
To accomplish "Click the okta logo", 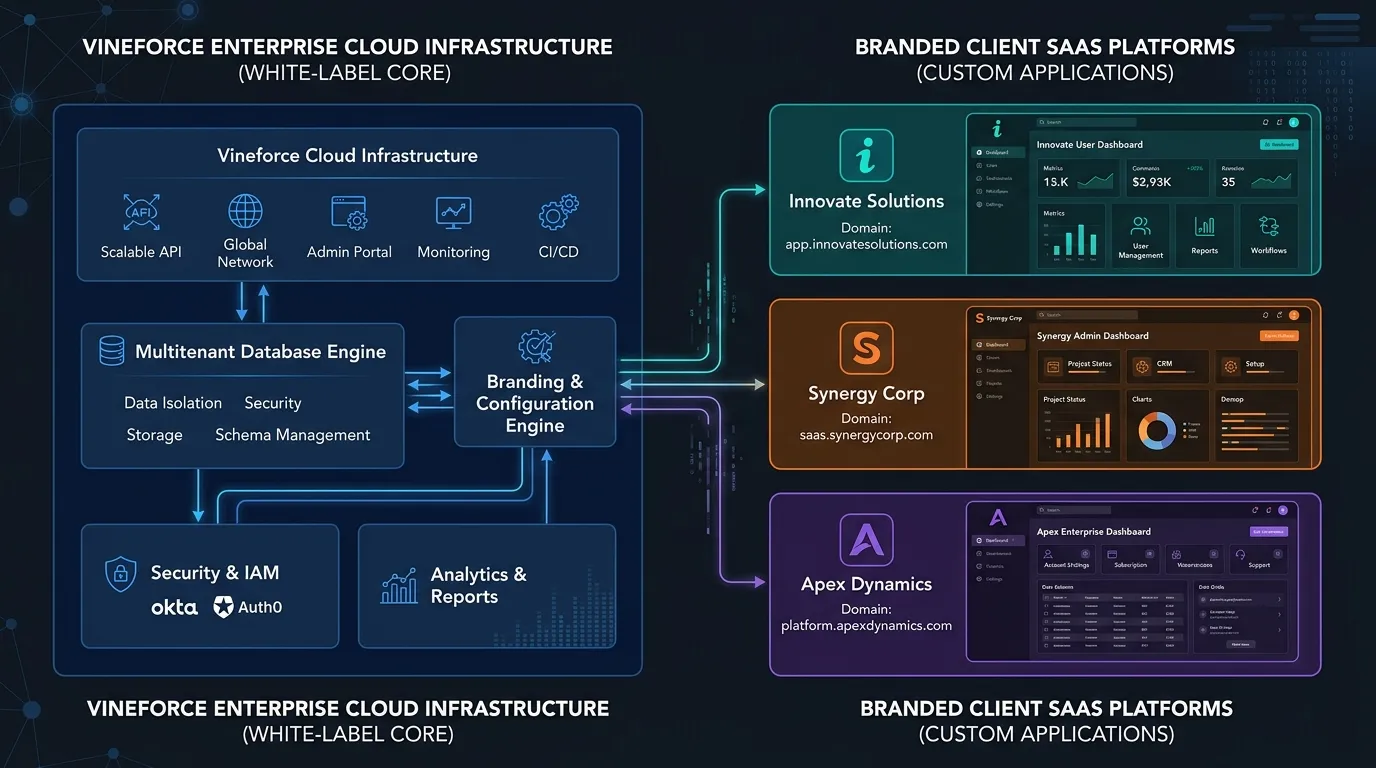I will pyautogui.click(x=174, y=607).
